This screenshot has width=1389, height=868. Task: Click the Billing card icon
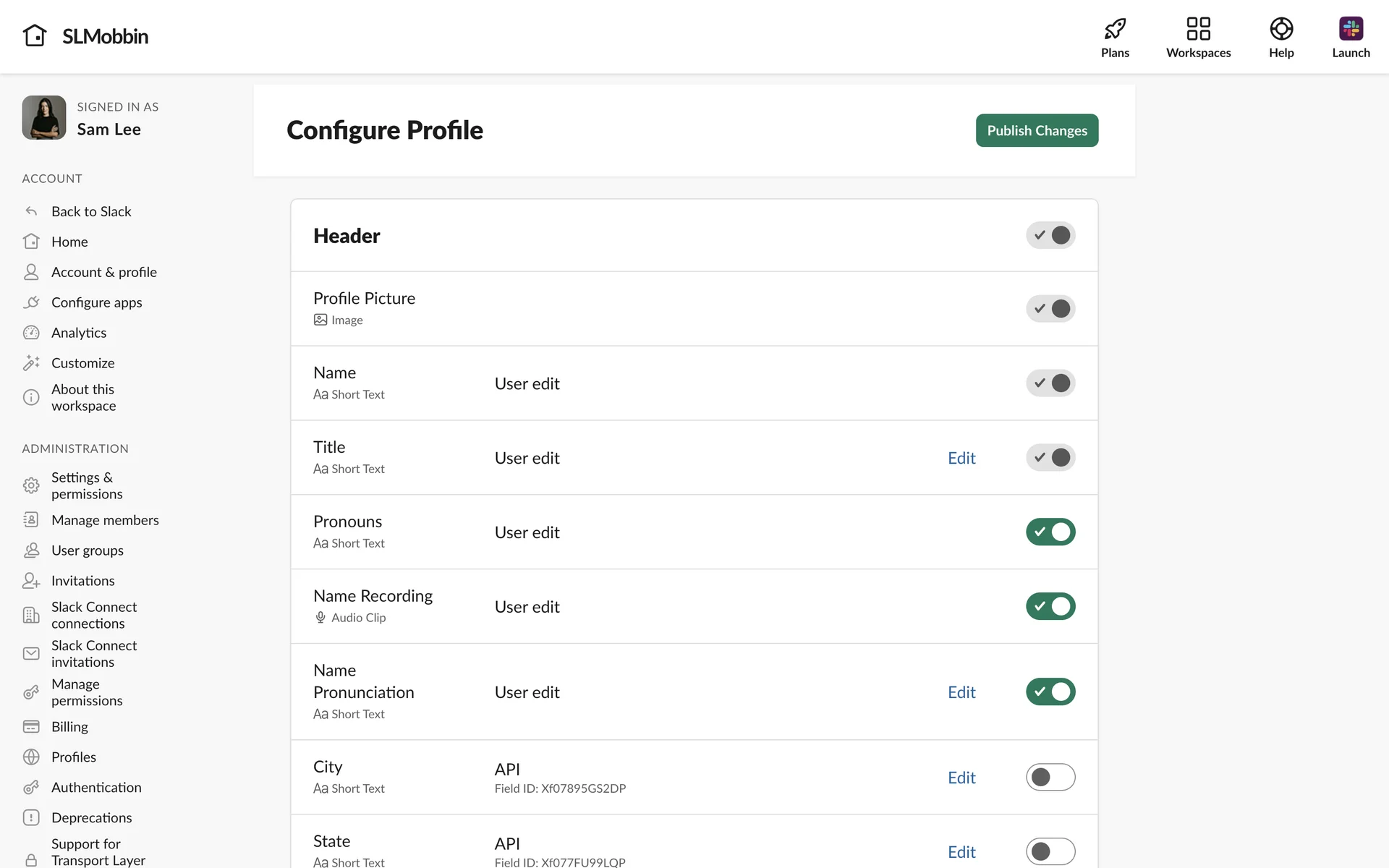(x=31, y=726)
